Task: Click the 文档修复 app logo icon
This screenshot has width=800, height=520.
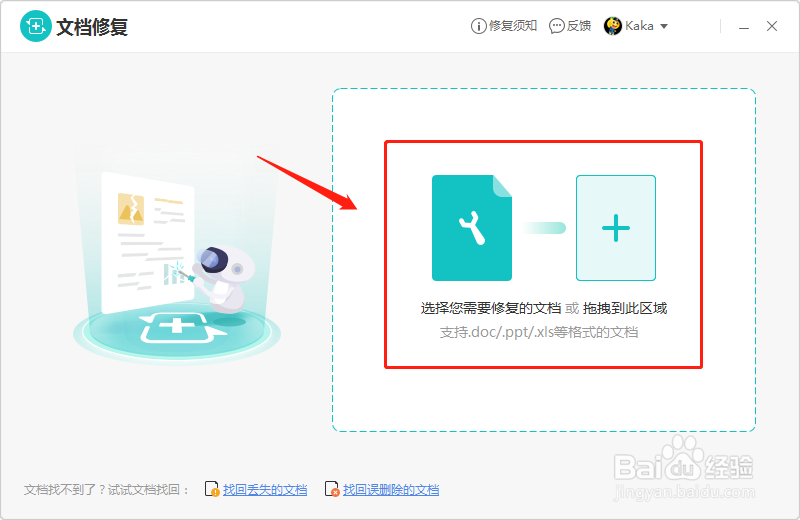Action: pyautogui.click(x=36, y=26)
